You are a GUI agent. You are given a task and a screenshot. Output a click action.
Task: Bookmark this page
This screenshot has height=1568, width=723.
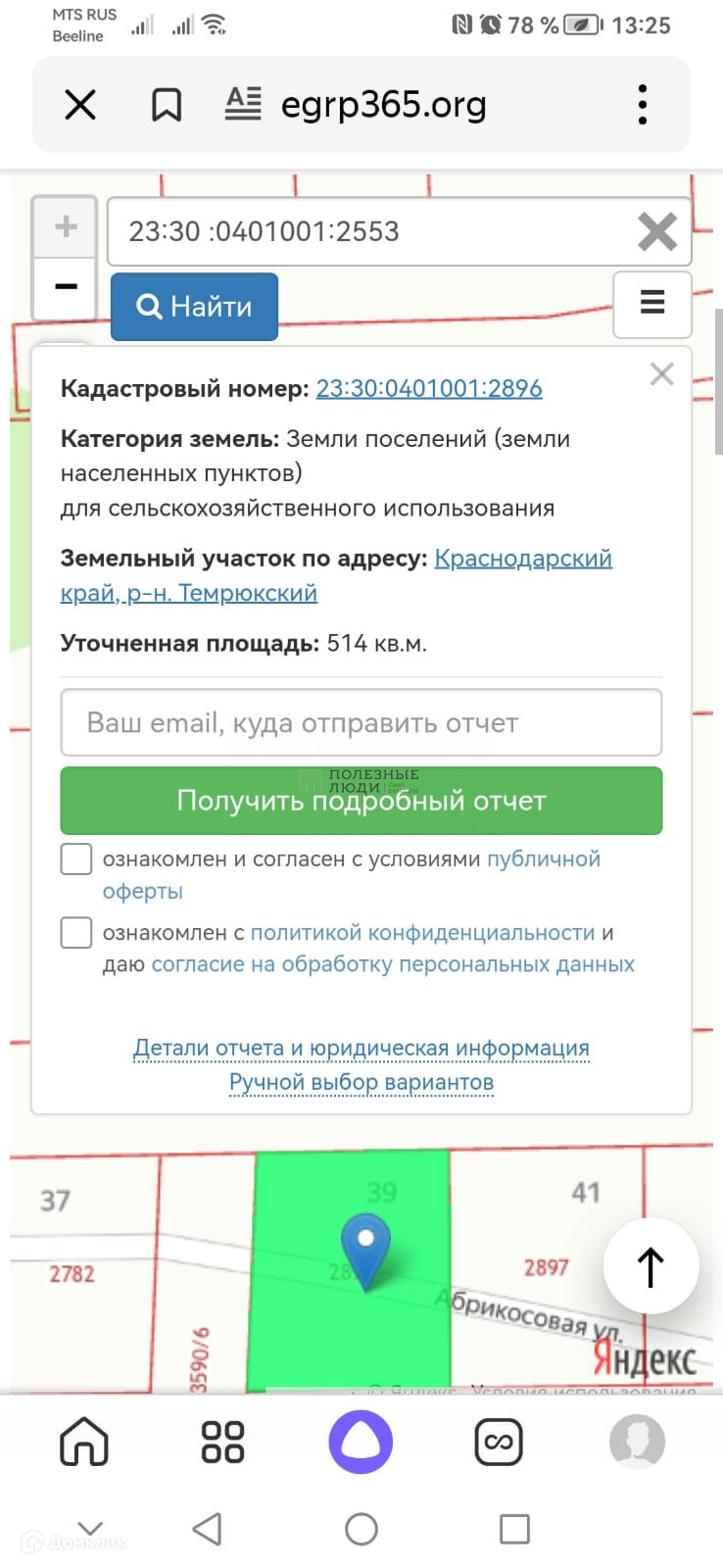[x=166, y=105]
